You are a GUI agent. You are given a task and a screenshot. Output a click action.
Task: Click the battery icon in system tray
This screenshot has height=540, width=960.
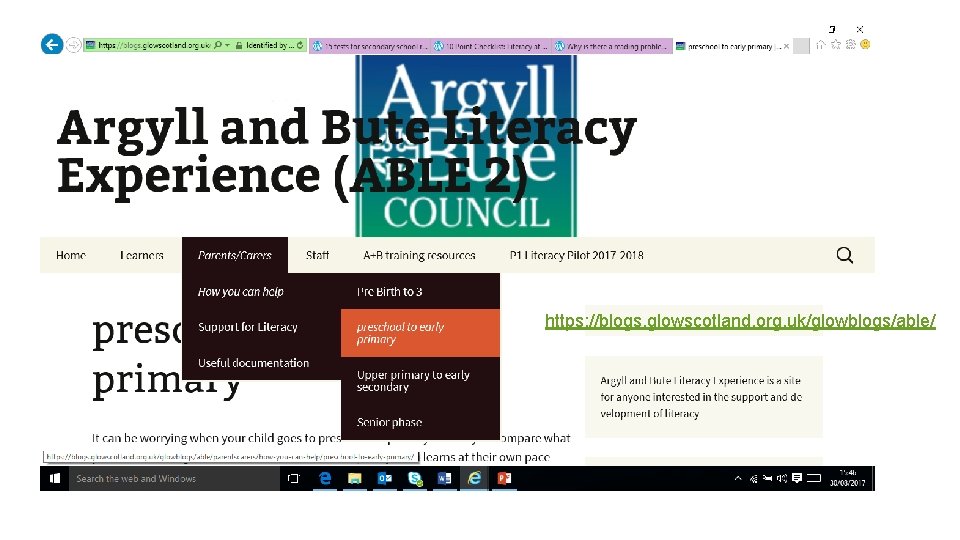(x=767, y=479)
